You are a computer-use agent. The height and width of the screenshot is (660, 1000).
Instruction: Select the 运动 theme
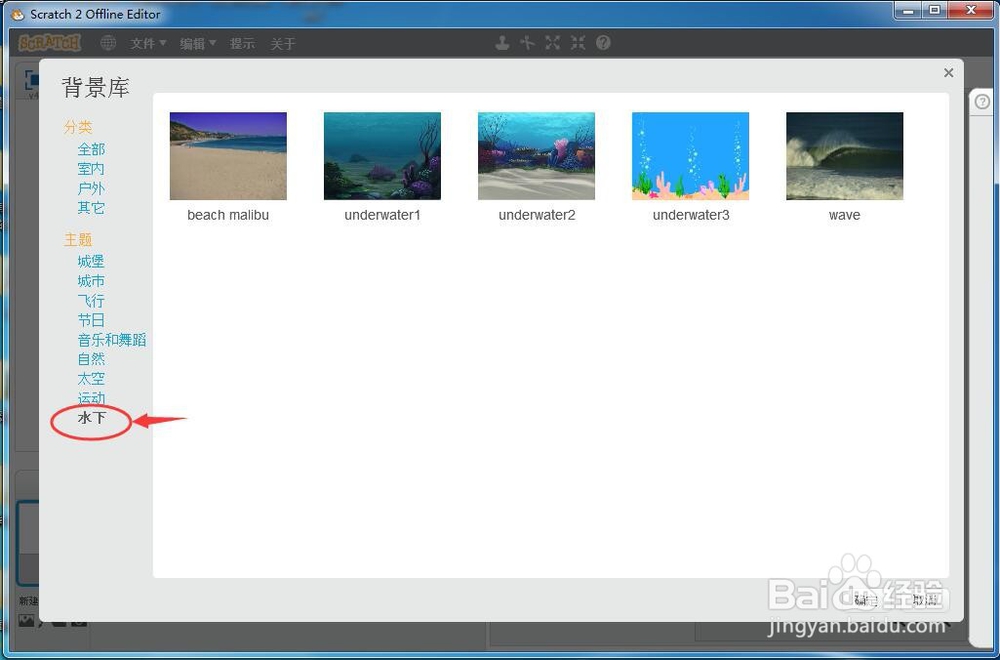(91, 398)
